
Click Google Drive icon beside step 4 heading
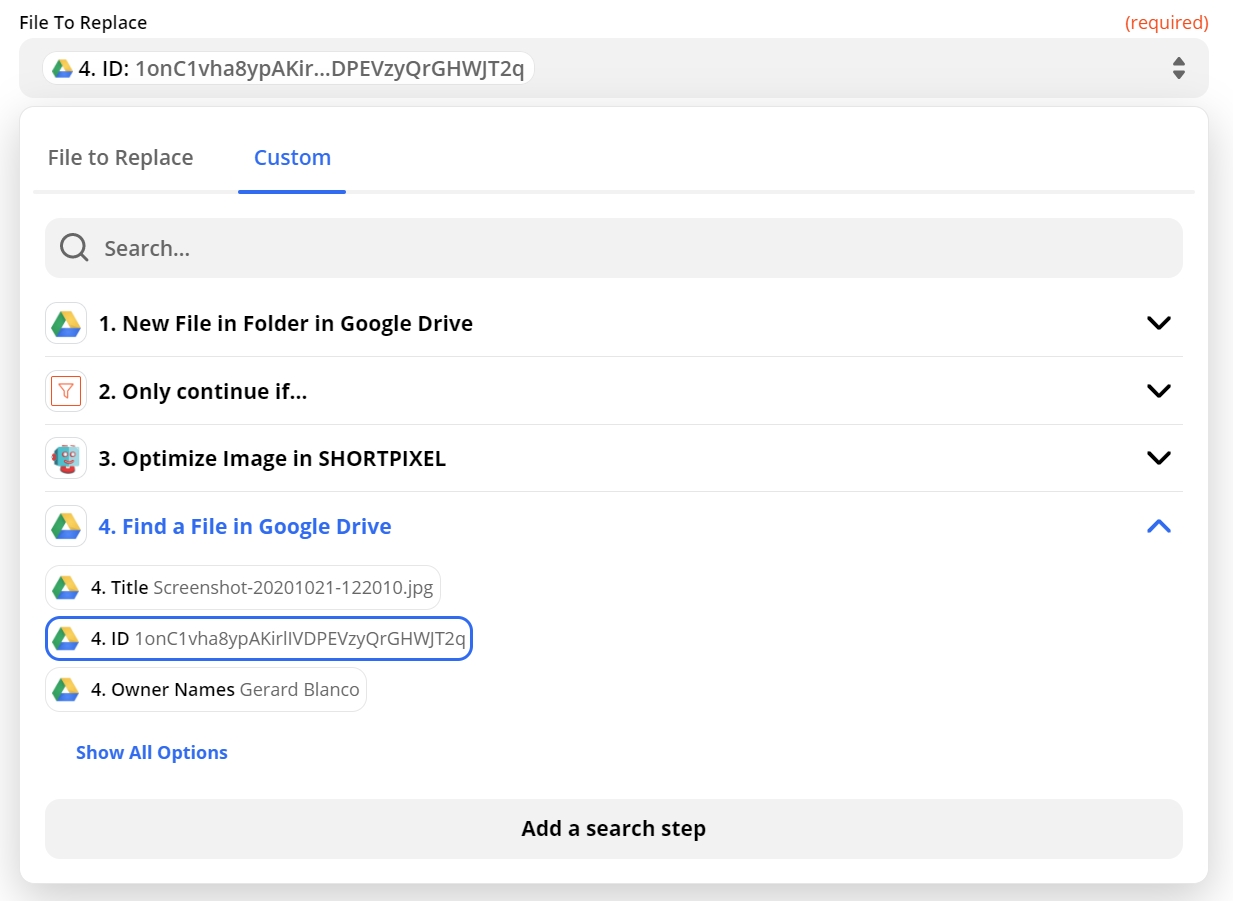pyautogui.click(x=66, y=526)
